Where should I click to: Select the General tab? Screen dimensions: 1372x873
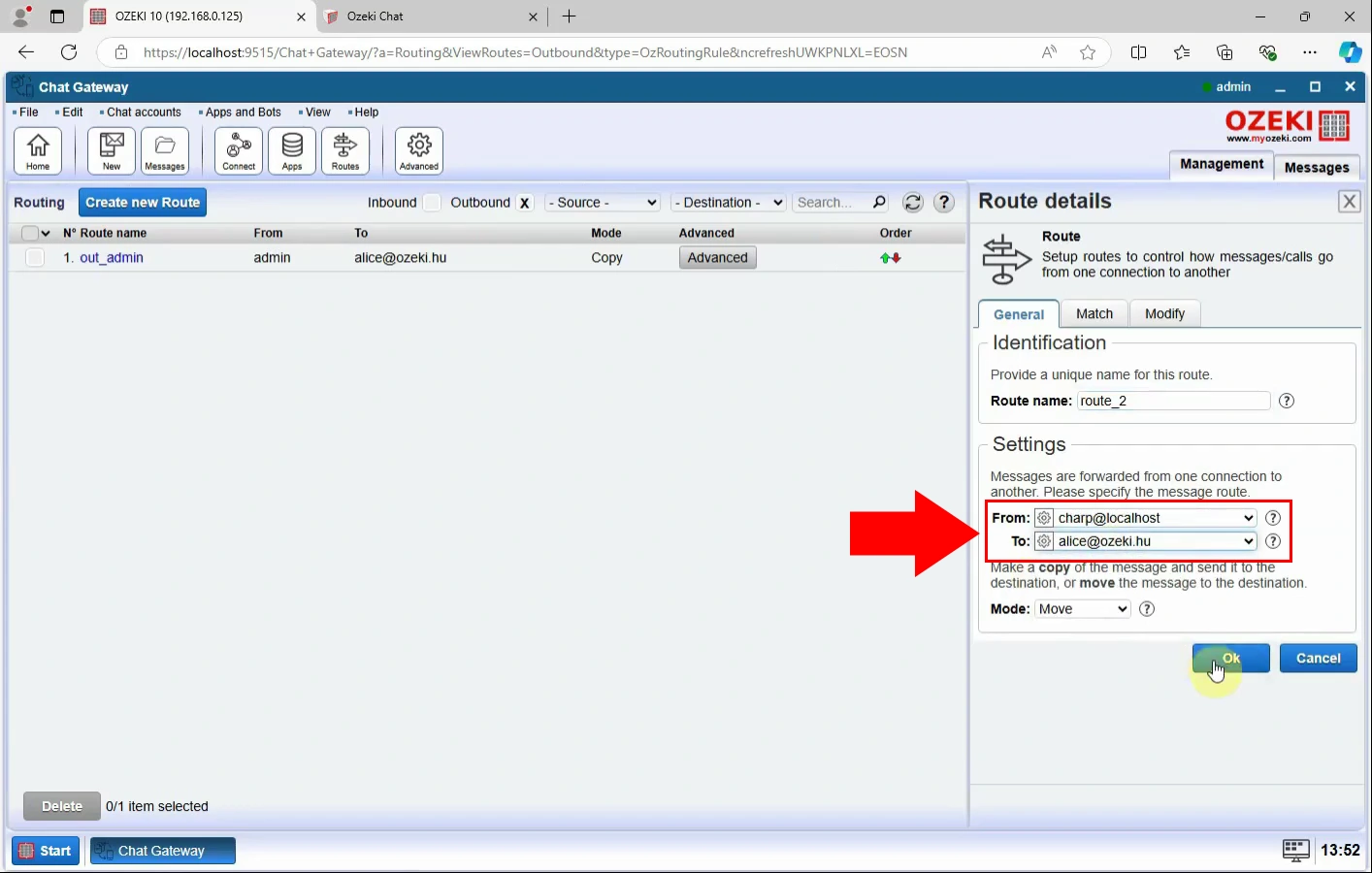click(x=1019, y=314)
